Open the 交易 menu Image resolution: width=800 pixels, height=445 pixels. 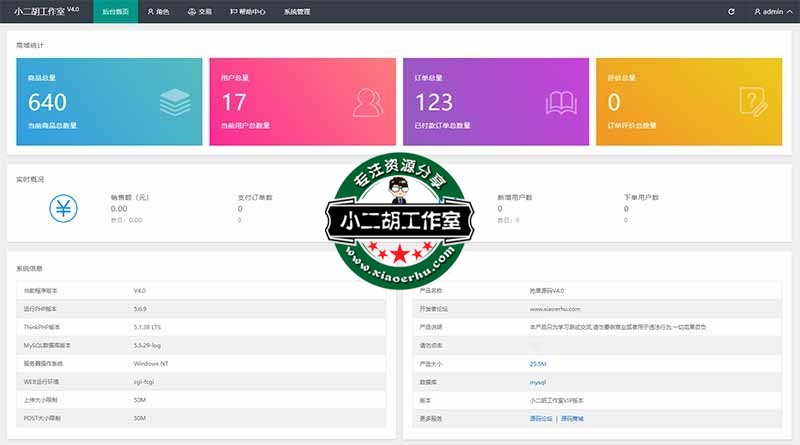click(x=199, y=12)
